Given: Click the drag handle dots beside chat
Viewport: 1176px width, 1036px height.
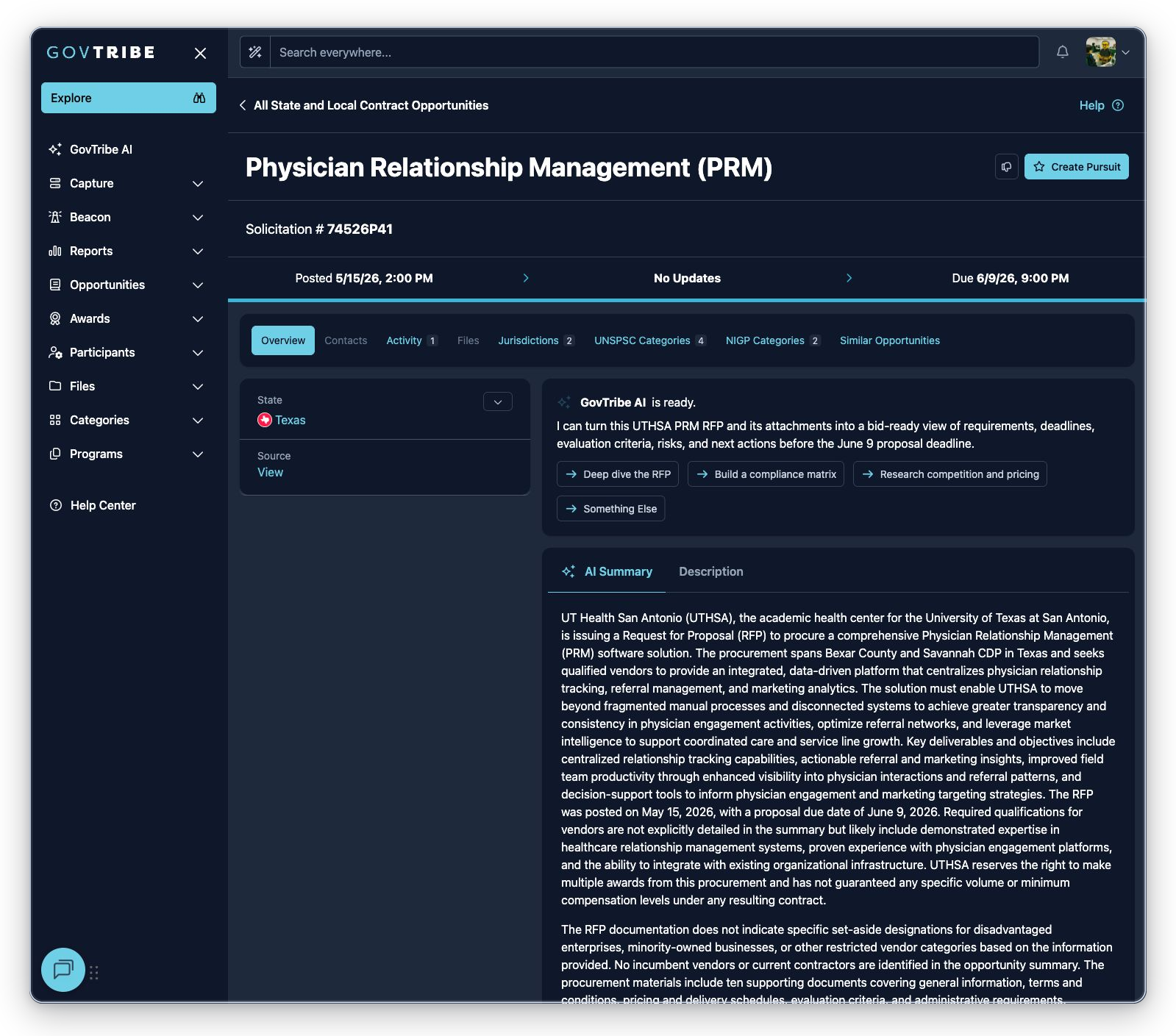Looking at the screenshot, I should 94,973.
